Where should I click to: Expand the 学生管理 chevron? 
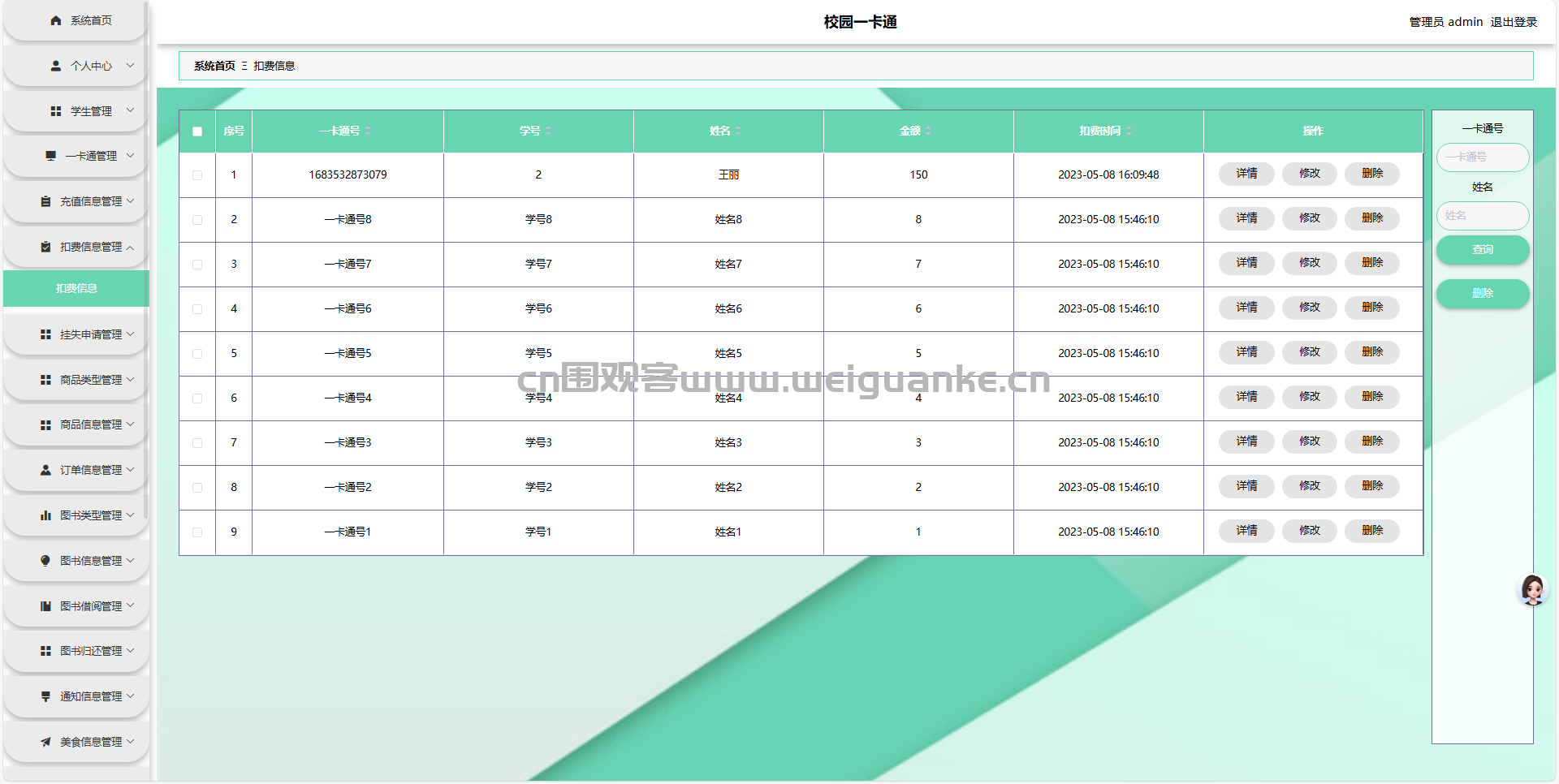130,110
